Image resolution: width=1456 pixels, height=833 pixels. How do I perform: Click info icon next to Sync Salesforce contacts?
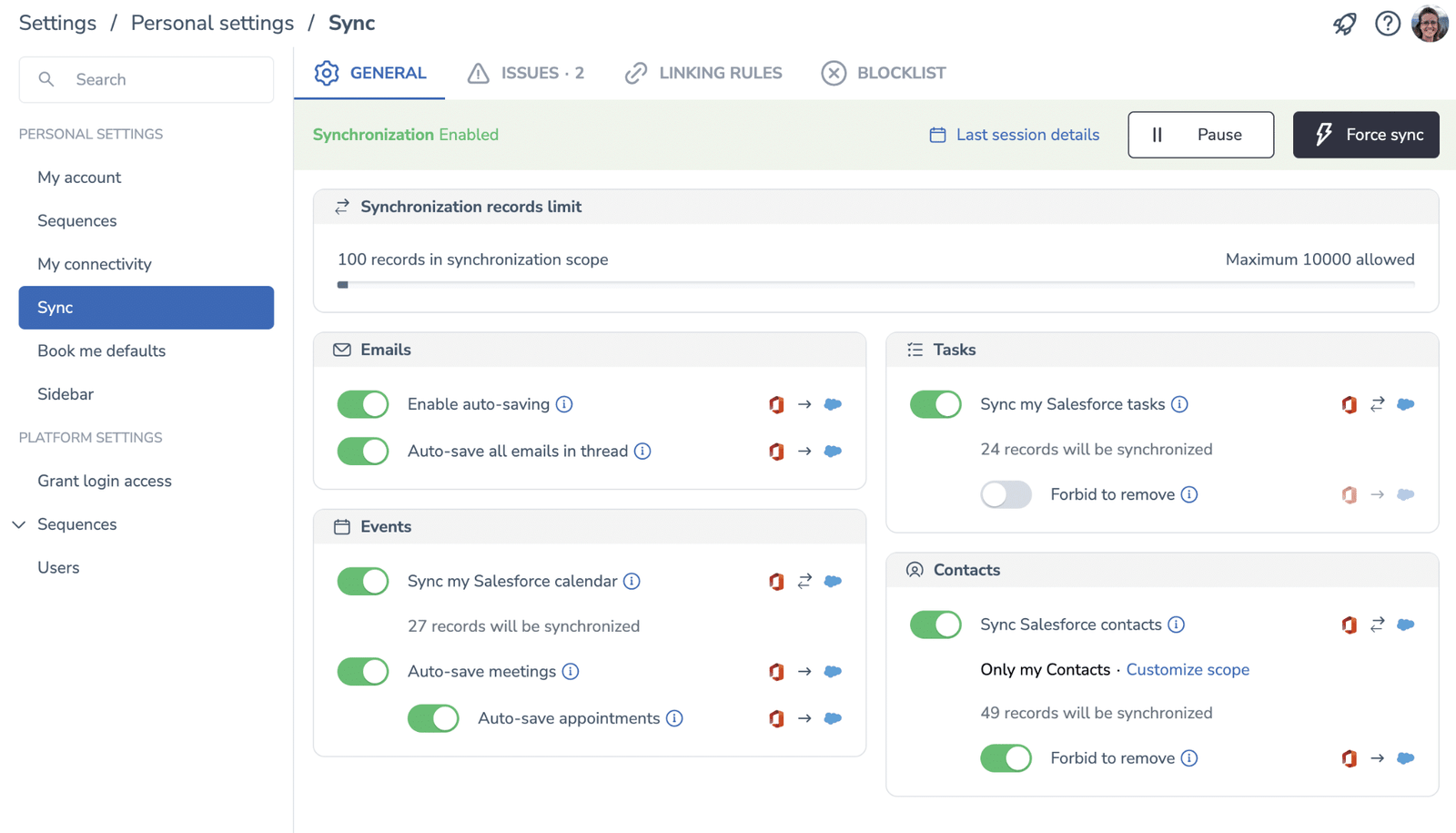(x=1176, y=625)
